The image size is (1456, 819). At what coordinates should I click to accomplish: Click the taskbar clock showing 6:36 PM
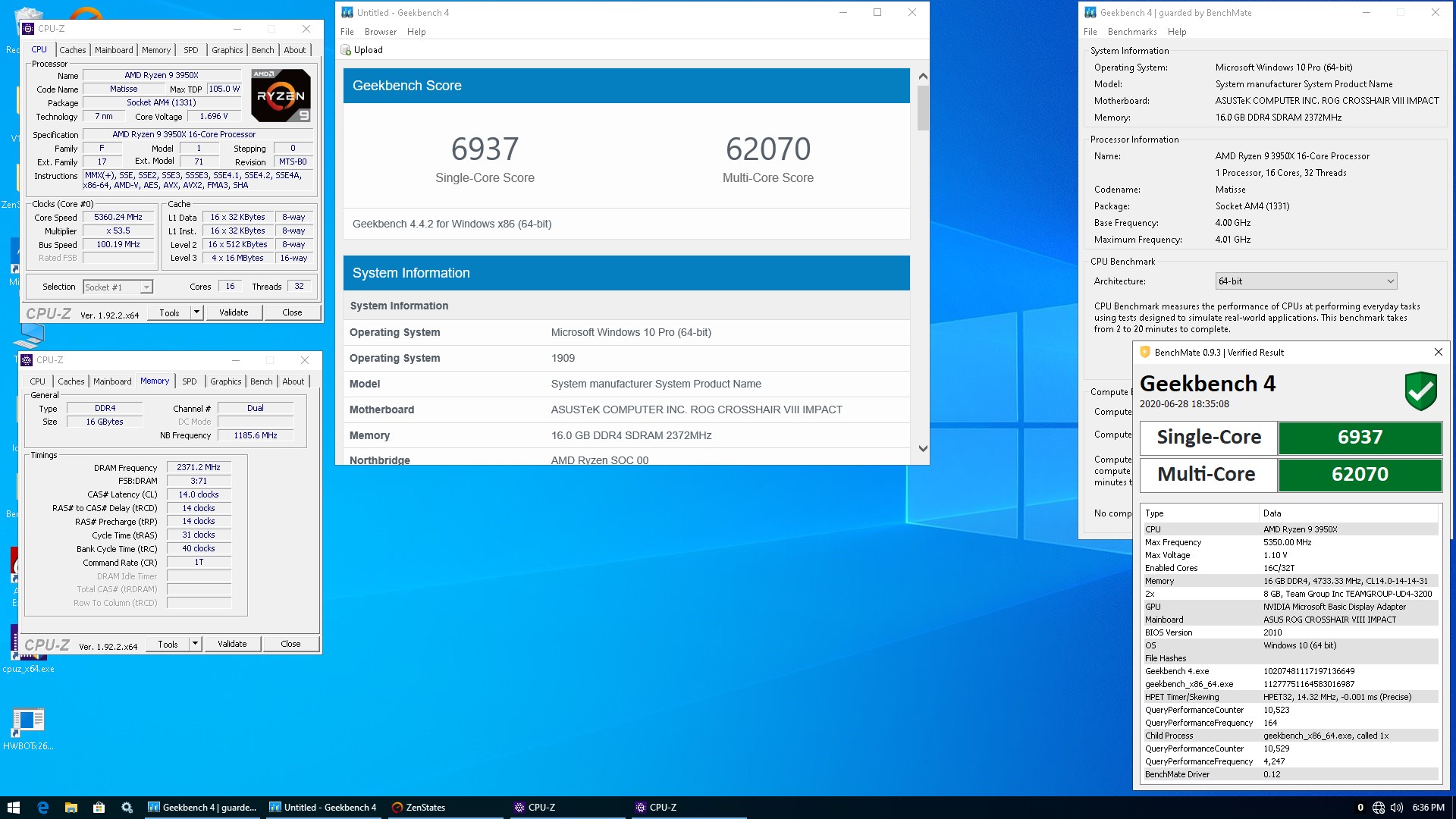[1428, 808]
